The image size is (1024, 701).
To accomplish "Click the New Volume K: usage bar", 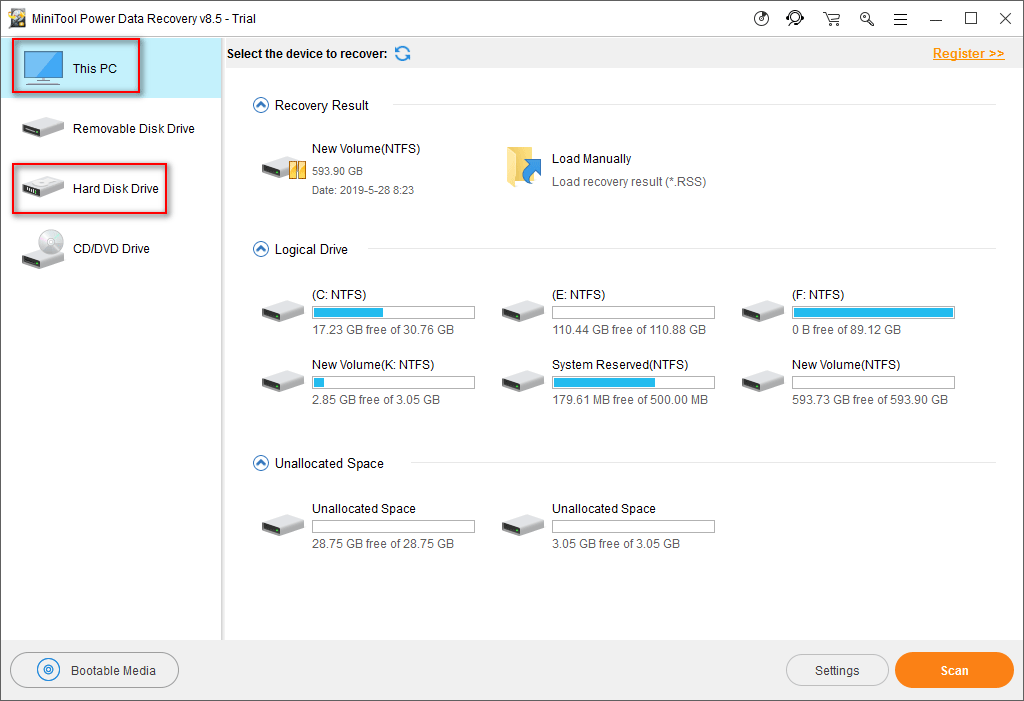I will (x=393, y=382).
